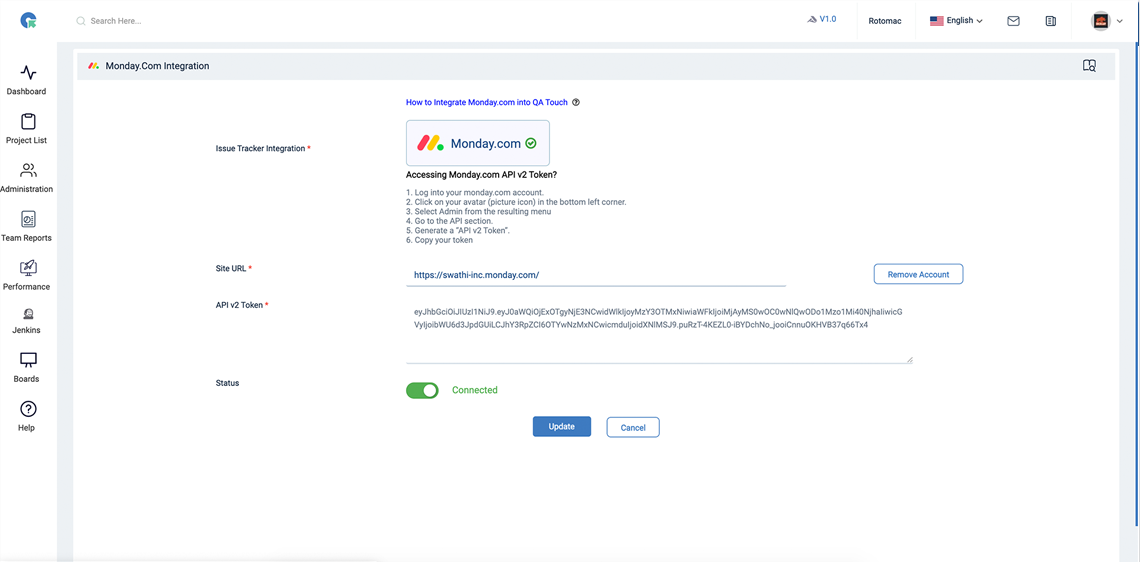The height and width of the screenshot is (562, 1140).
Task: Click the "Generate a API v2 Token" step
Action: point(457,230)
